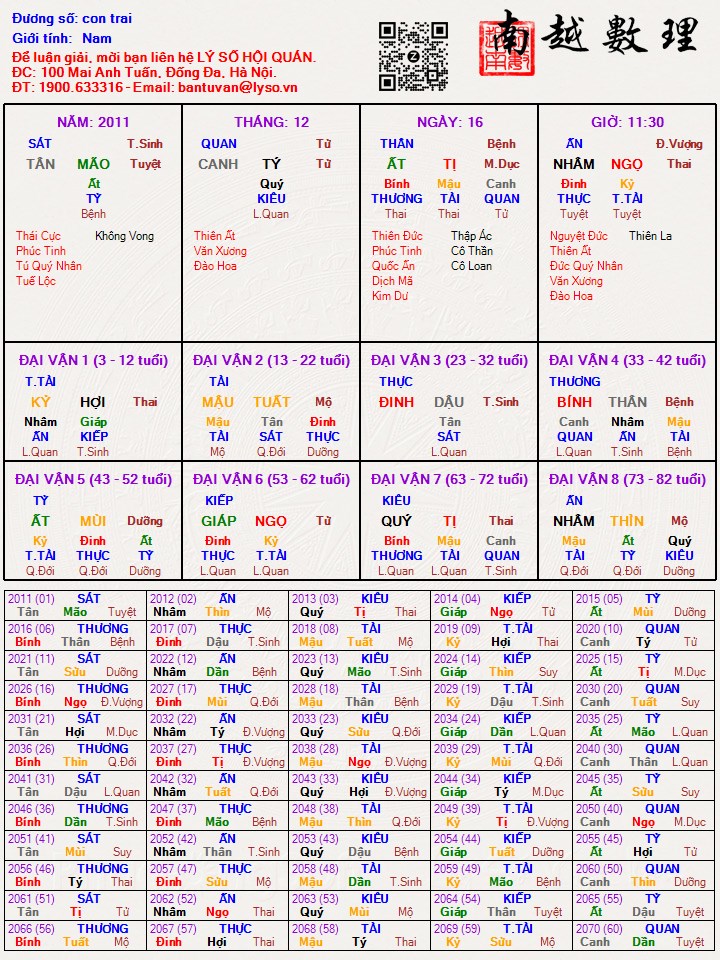Select the year cell '2027 (17)'
Viewport: 720px width, 960px height.
coord(217,696)
